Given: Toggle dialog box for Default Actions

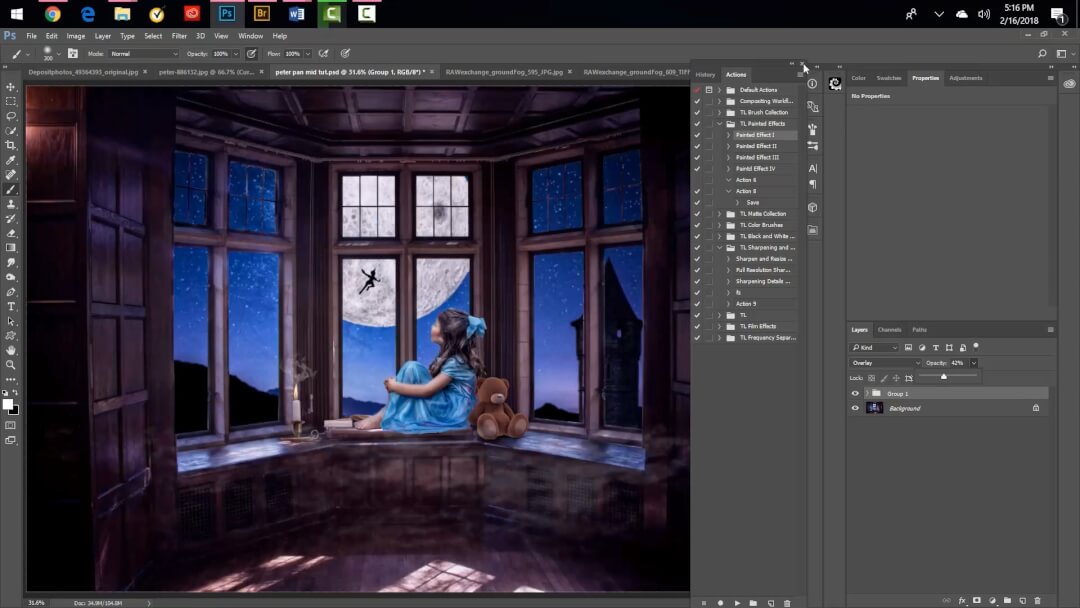Looking at the screenshot, I should coord(709,90).
